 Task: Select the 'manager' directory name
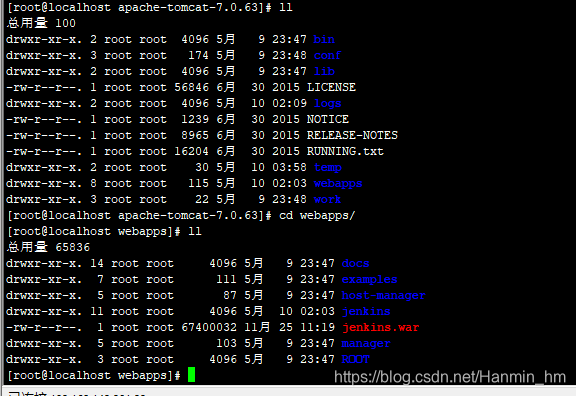tap(366, 343)
